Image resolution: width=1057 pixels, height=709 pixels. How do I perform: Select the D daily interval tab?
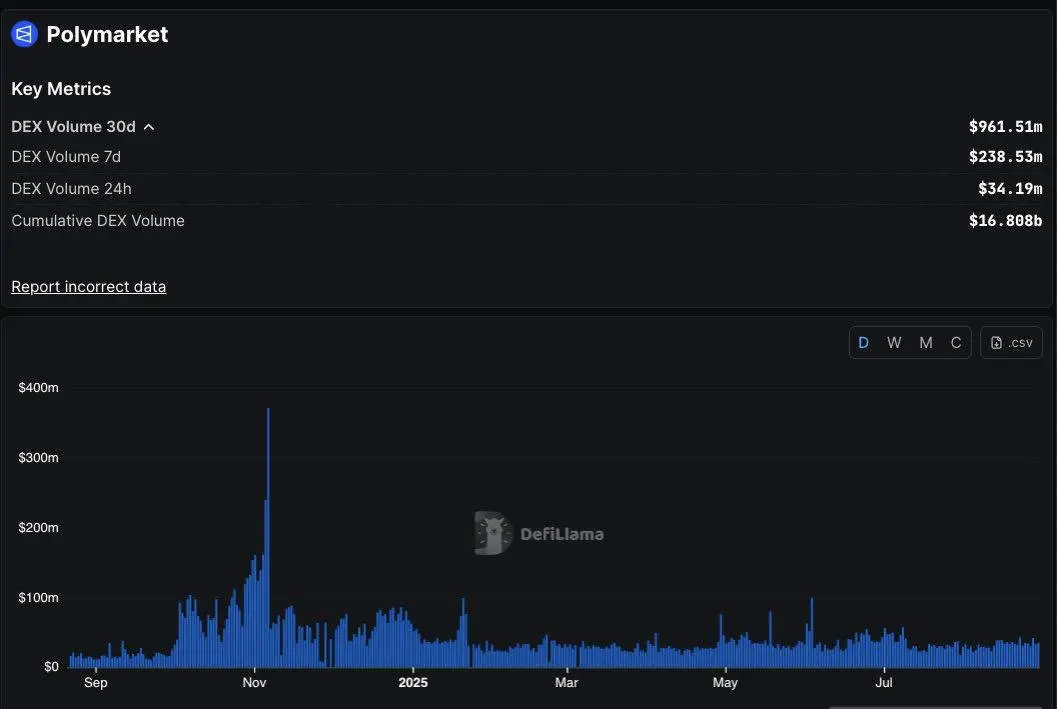[863, 342]
